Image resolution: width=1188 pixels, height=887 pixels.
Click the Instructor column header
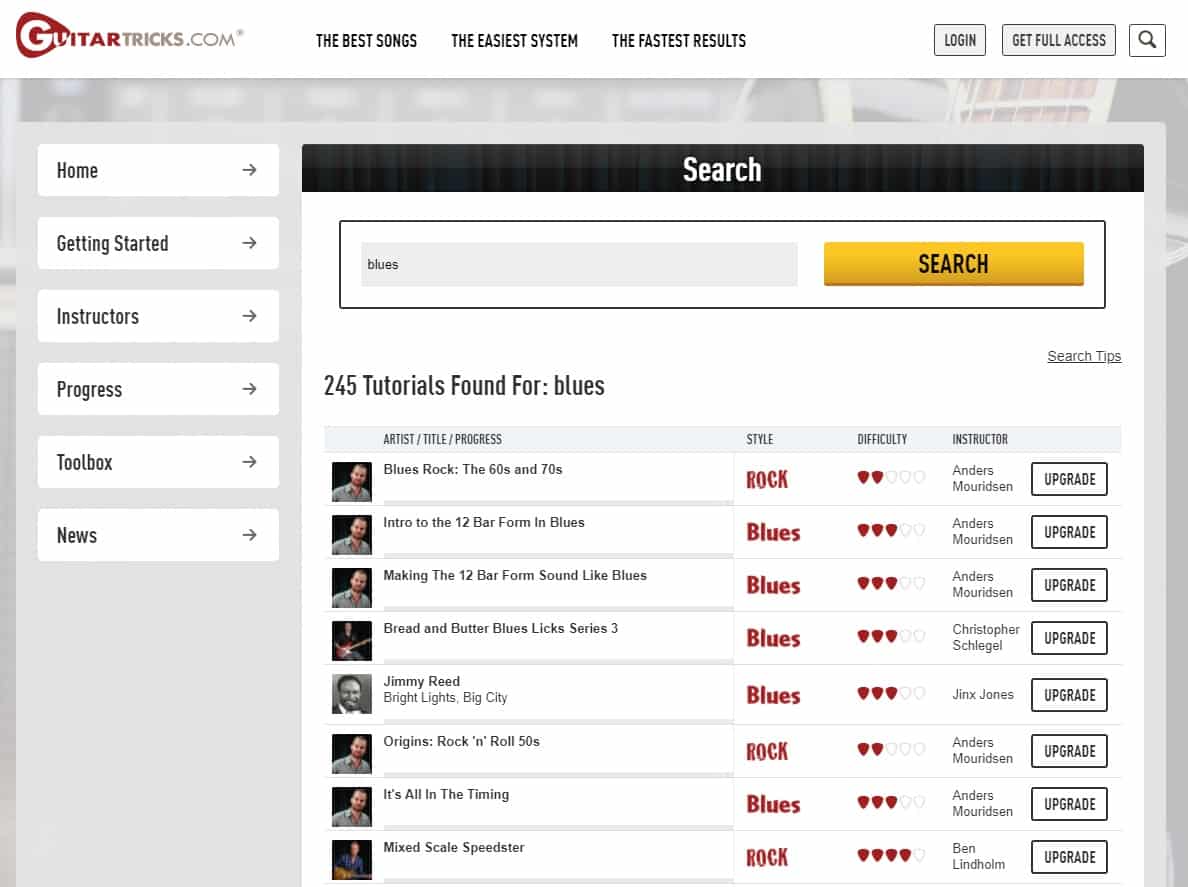(x=980, y=439)
